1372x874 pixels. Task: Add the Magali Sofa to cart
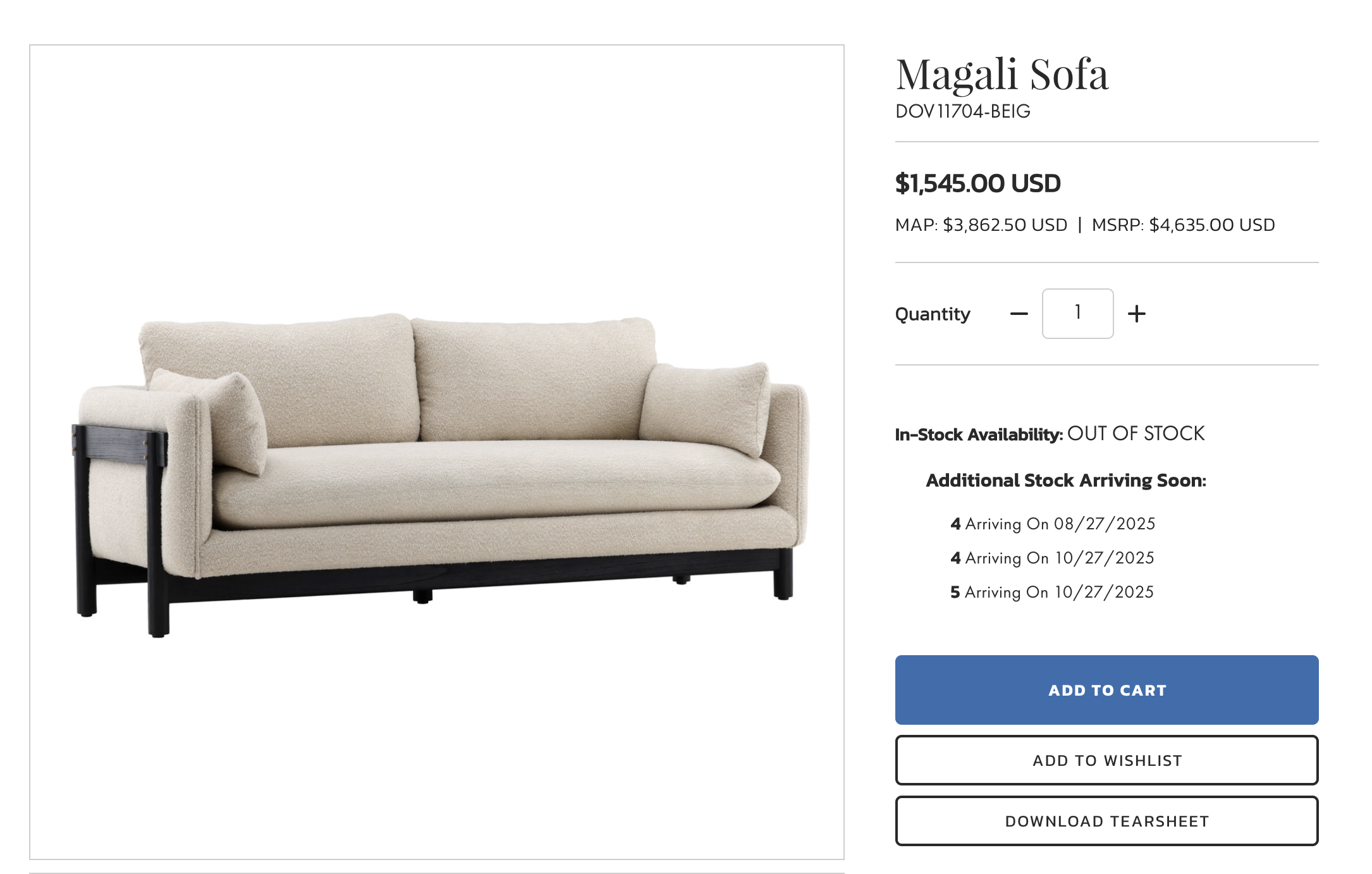coord(1106,690)
